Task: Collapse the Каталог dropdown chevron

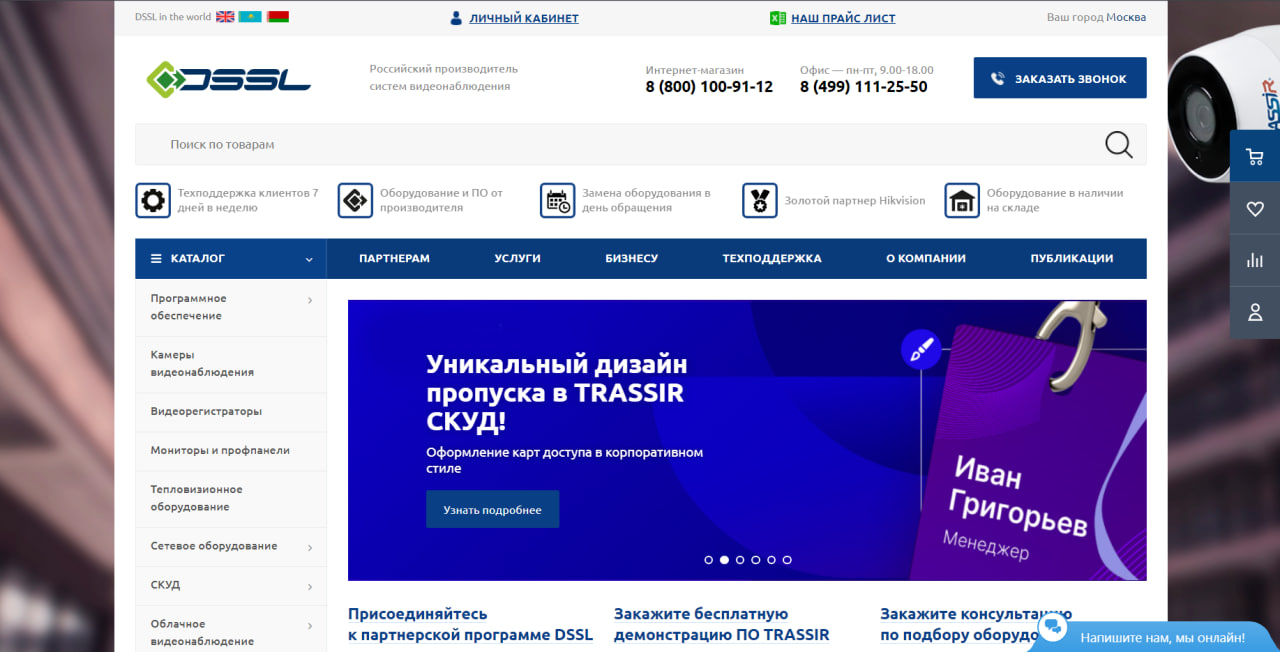Action: click(x=309, y=259)
